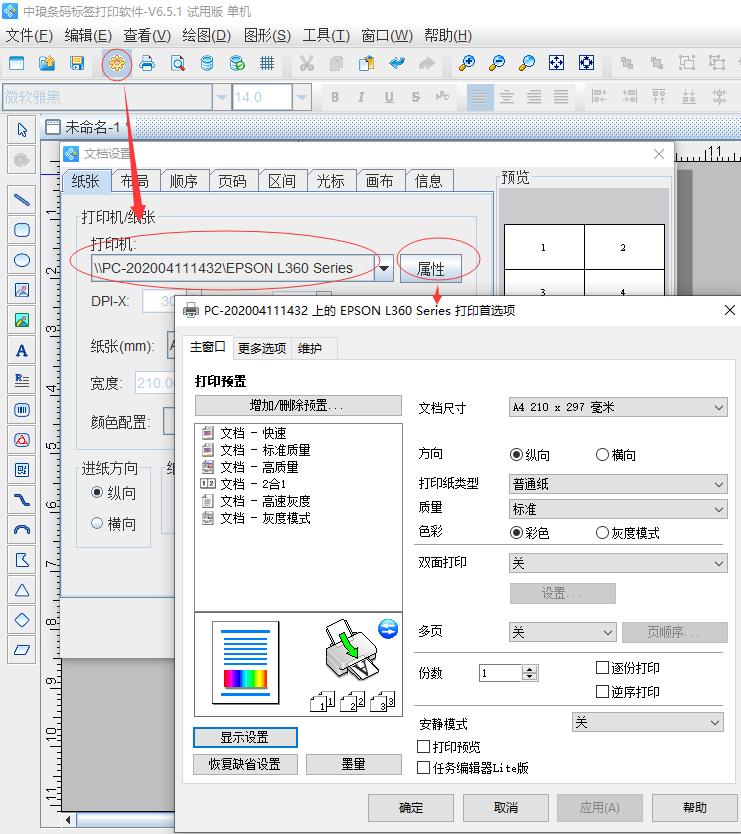Click the save icon in toolbar
The height and width of the screenshot is (834, 741).
click(x=77, y=63)
